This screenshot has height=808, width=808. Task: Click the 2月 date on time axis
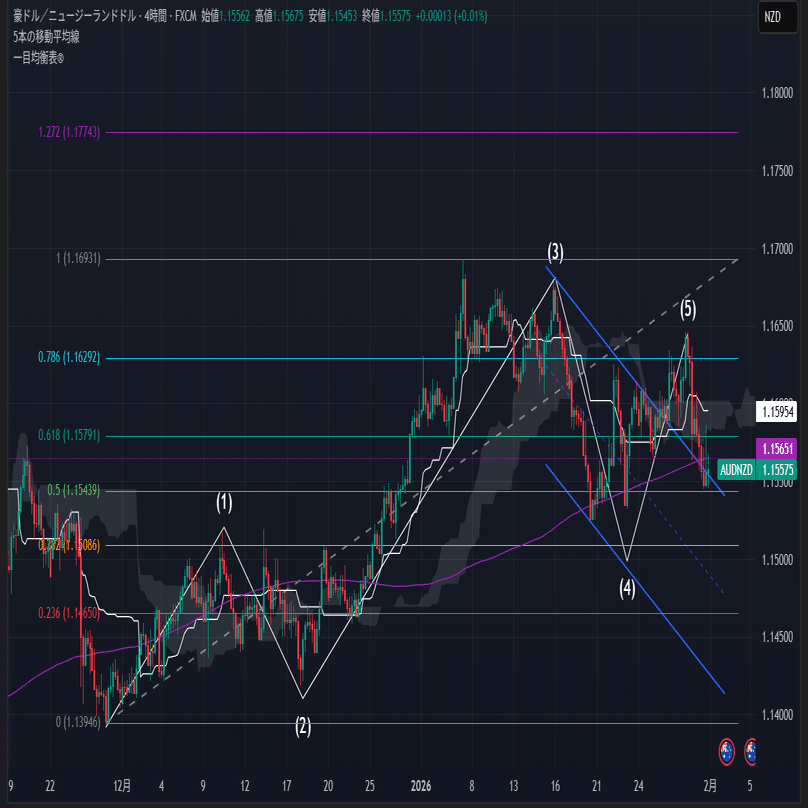[x=710, y=786]
